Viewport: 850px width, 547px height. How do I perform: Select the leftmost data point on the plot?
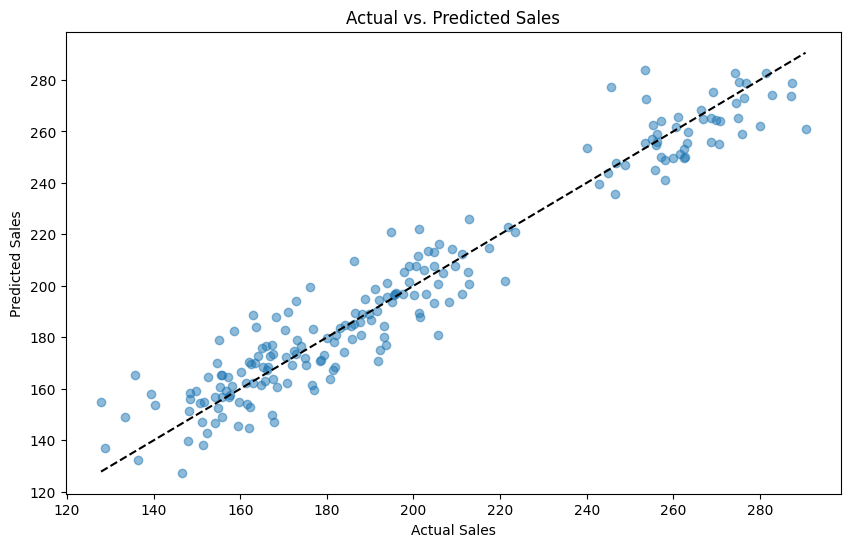pos(101,402)
